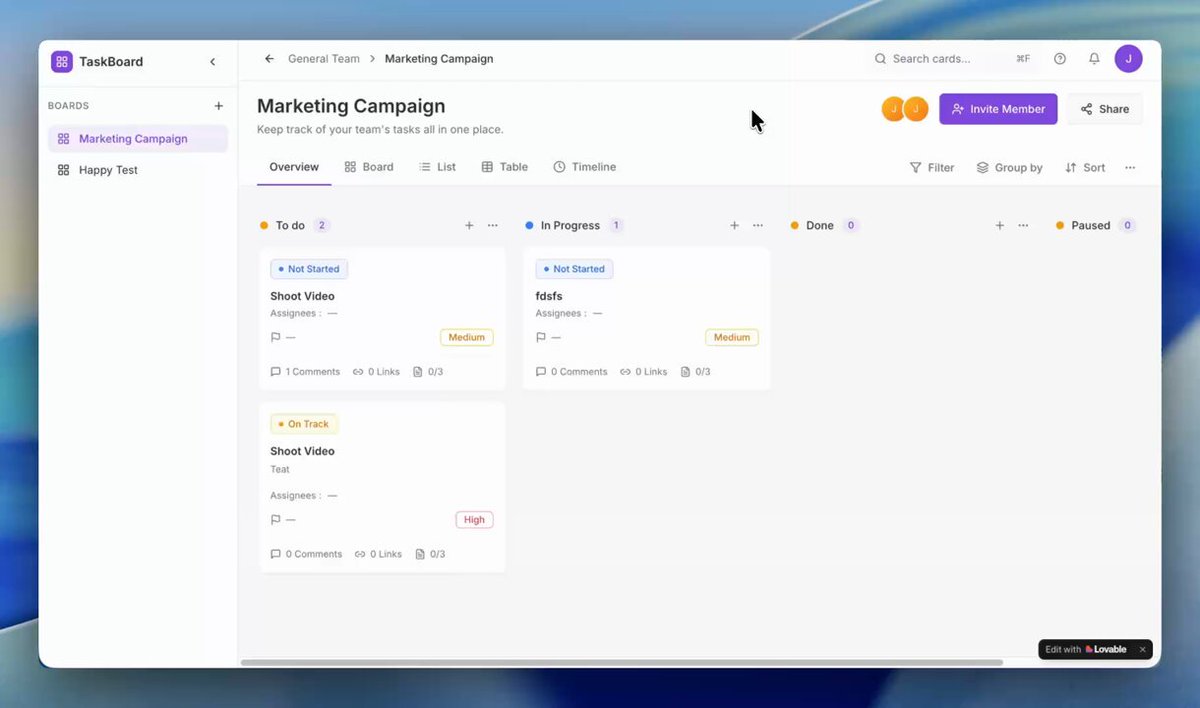Open 0 Comments on the fdsfs card
The width and height of the screenshot is (1200, 708).
571,372
